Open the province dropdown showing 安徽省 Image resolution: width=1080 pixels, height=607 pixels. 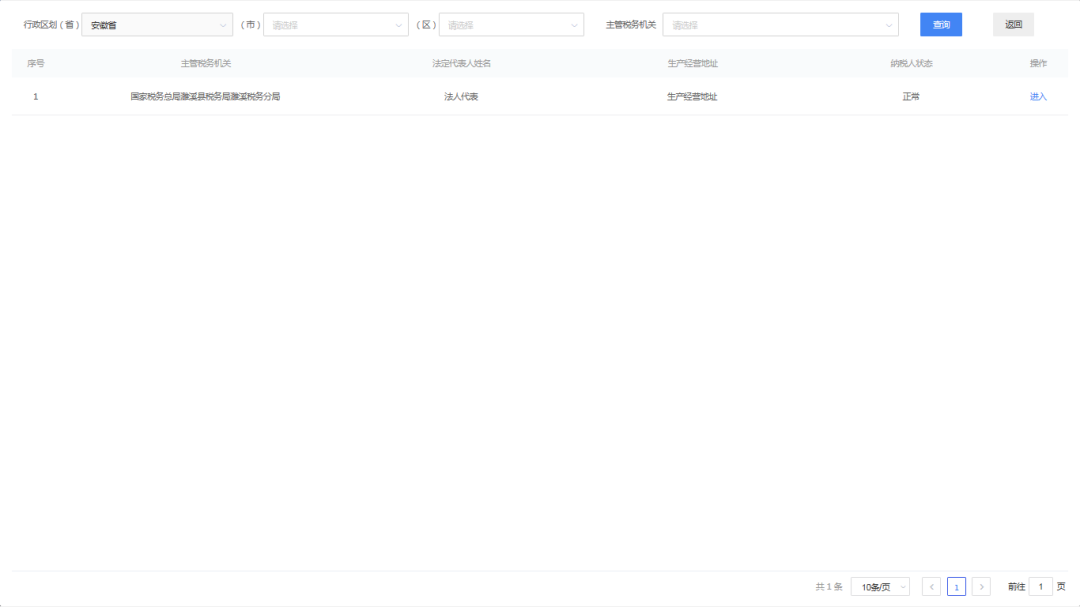coord(157,25)
